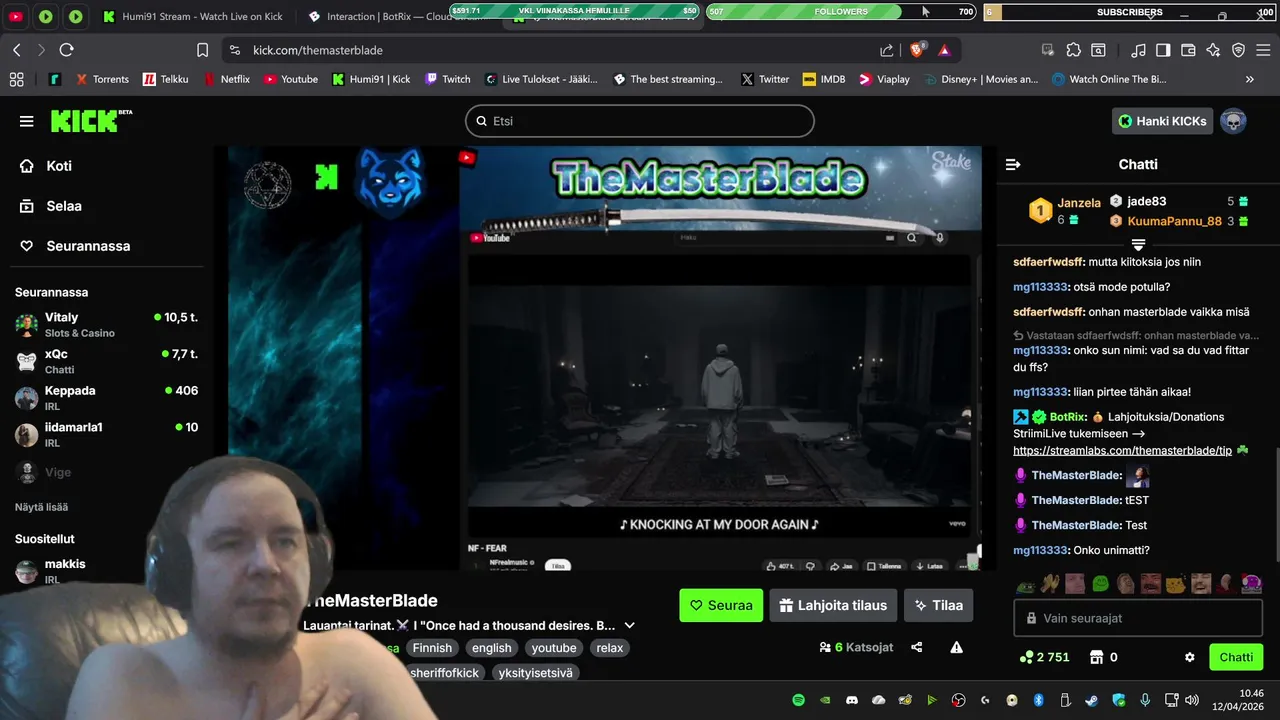Go back to previous page
The height and width of the screenshot is (720, 1280).
[x=17, y=50]
